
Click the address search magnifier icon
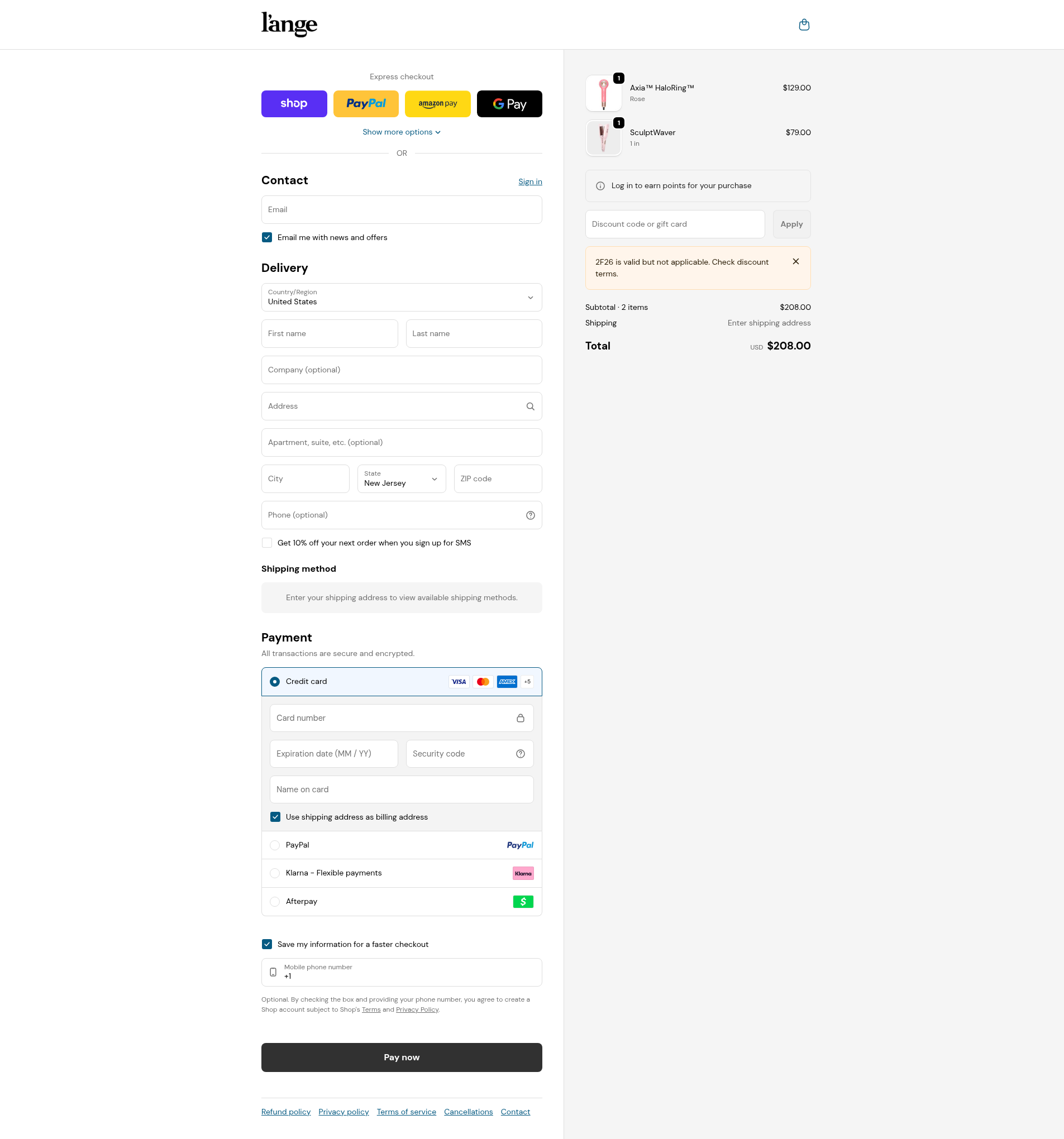[x=530, y=406]
